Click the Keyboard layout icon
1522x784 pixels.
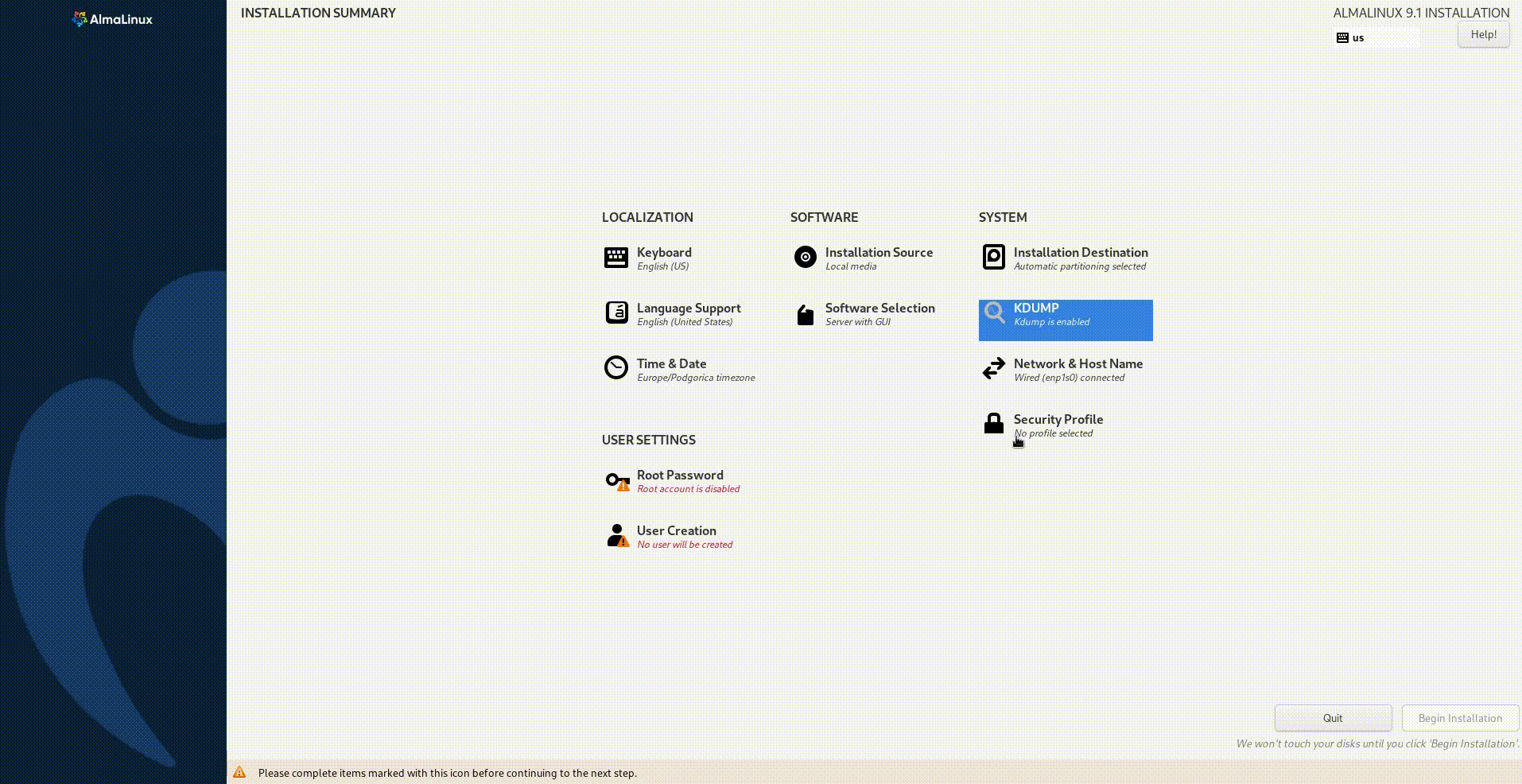[x=615, y=258]
